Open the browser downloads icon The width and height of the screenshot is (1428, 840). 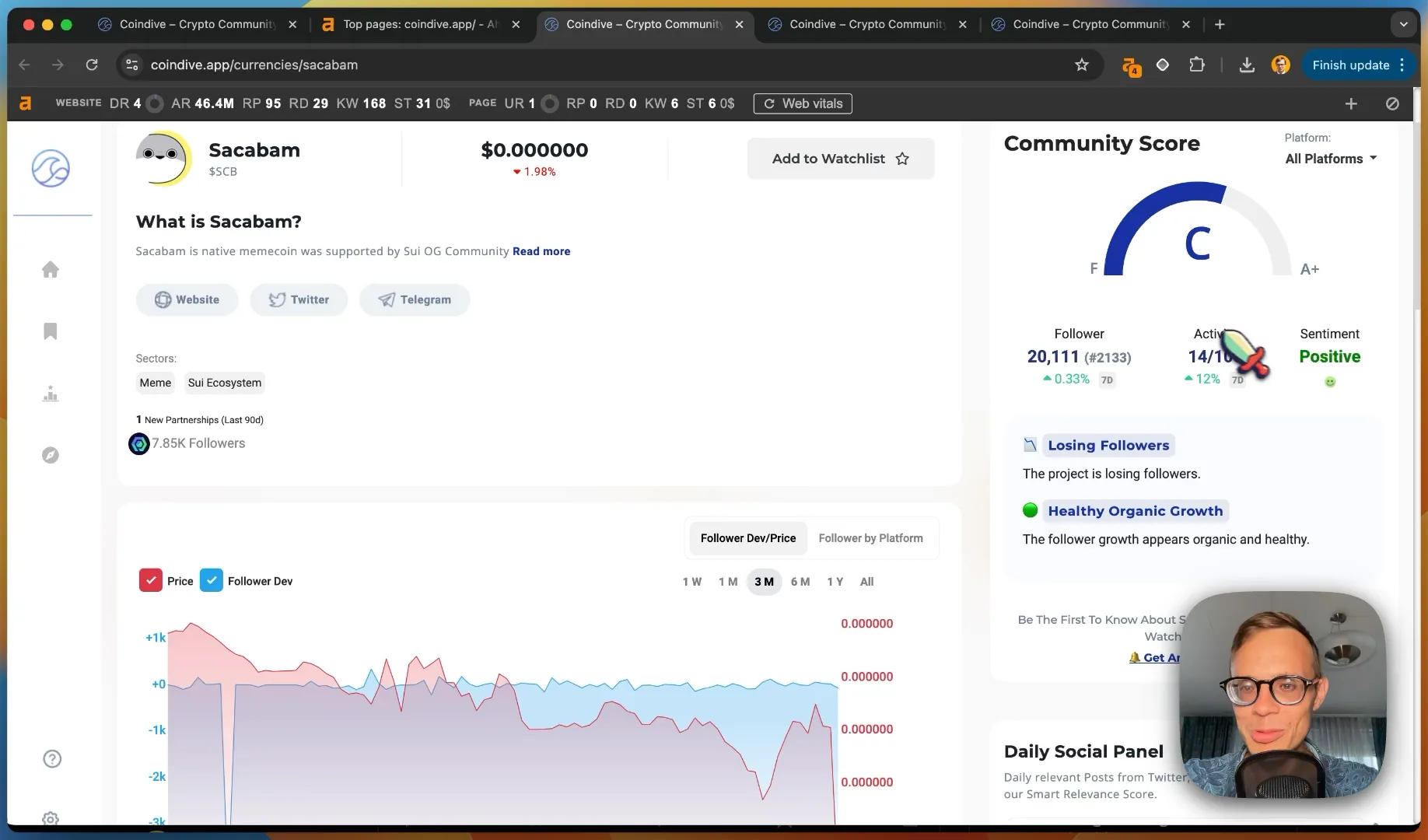[x=1247, y=65]
